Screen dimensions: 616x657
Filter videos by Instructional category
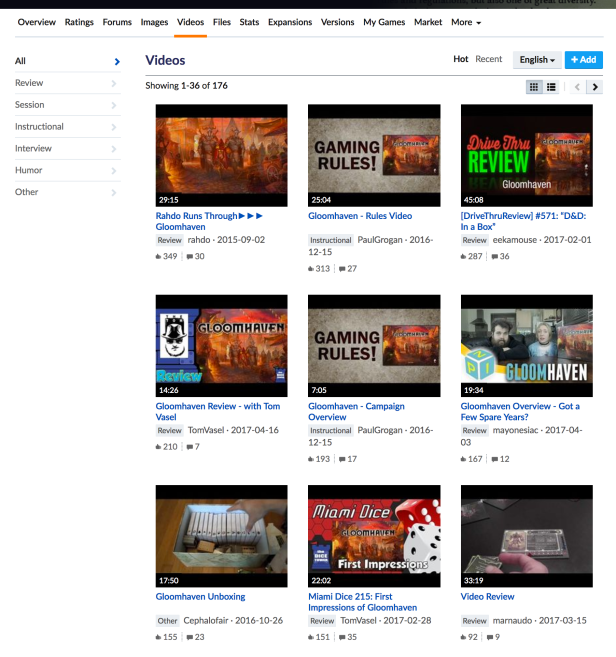coord(67,127)
